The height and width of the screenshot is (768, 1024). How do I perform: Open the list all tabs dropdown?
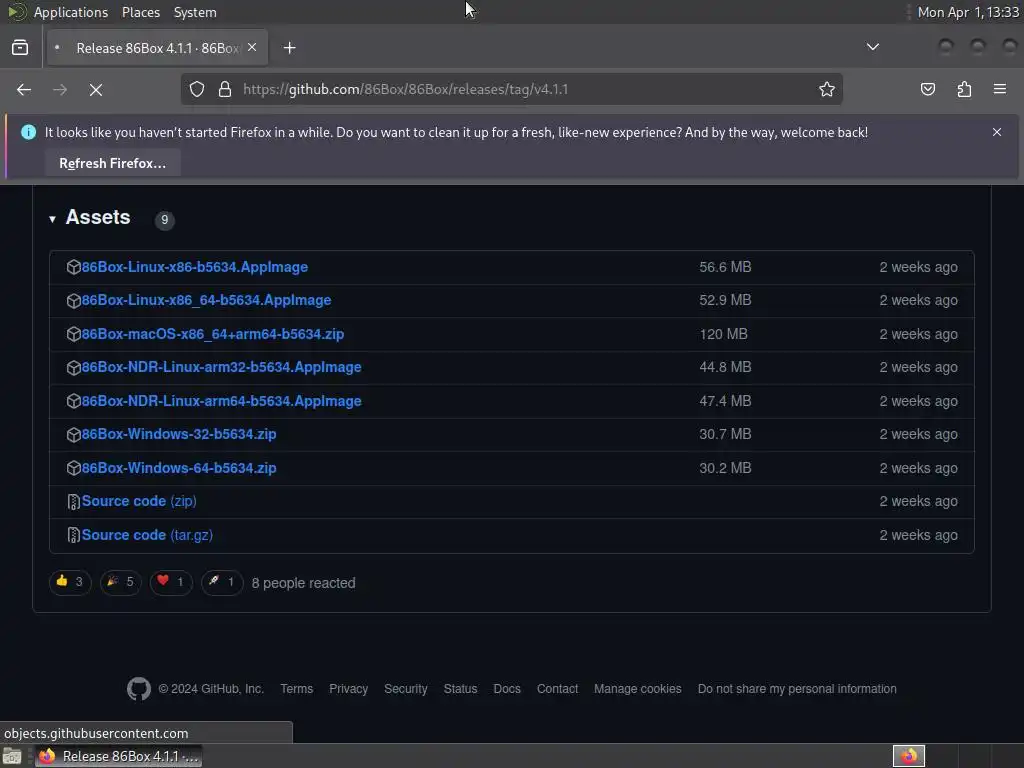tap(872, 47)
